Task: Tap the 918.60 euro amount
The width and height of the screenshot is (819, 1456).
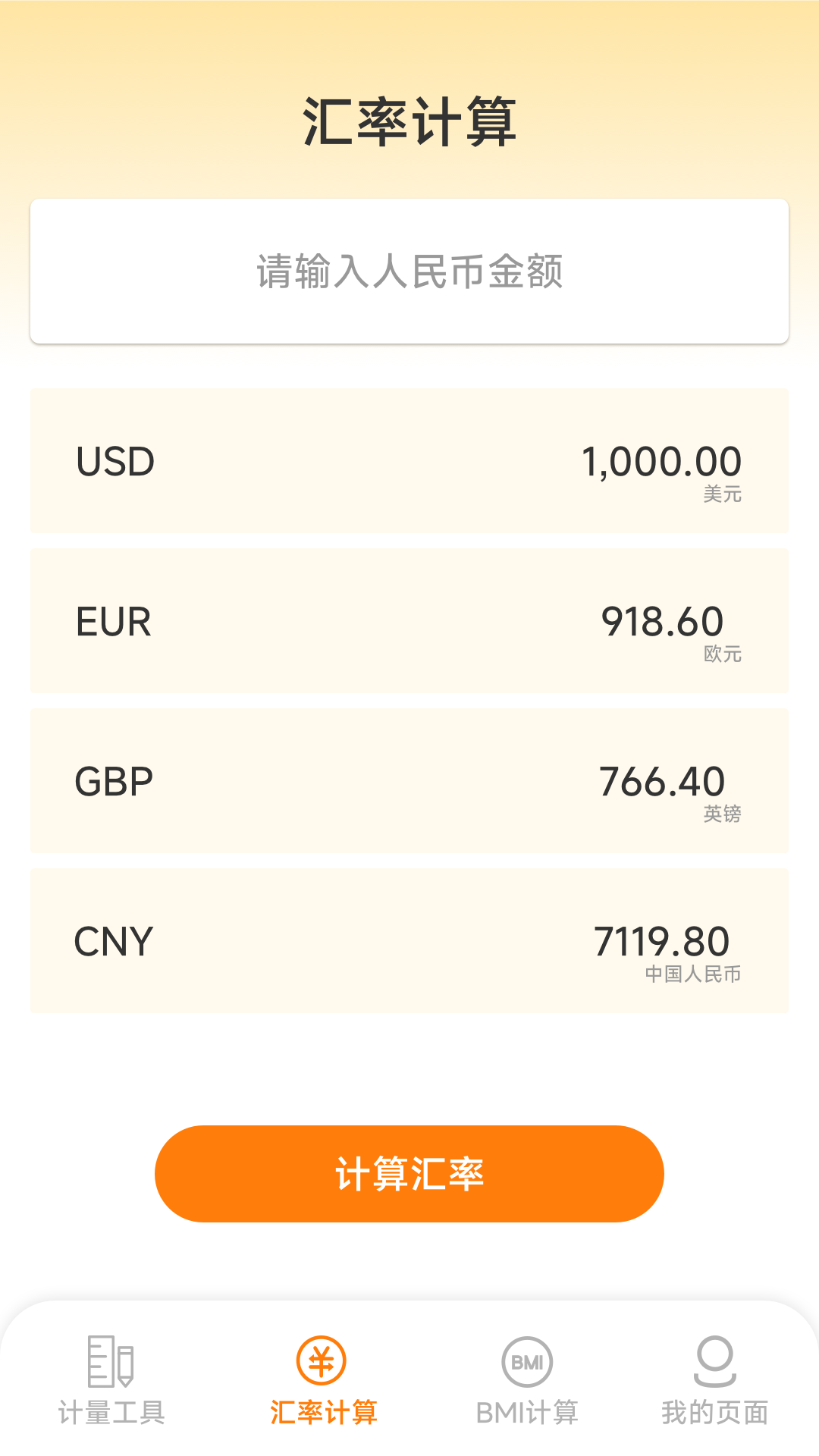Action: click(x=662, y=622)
